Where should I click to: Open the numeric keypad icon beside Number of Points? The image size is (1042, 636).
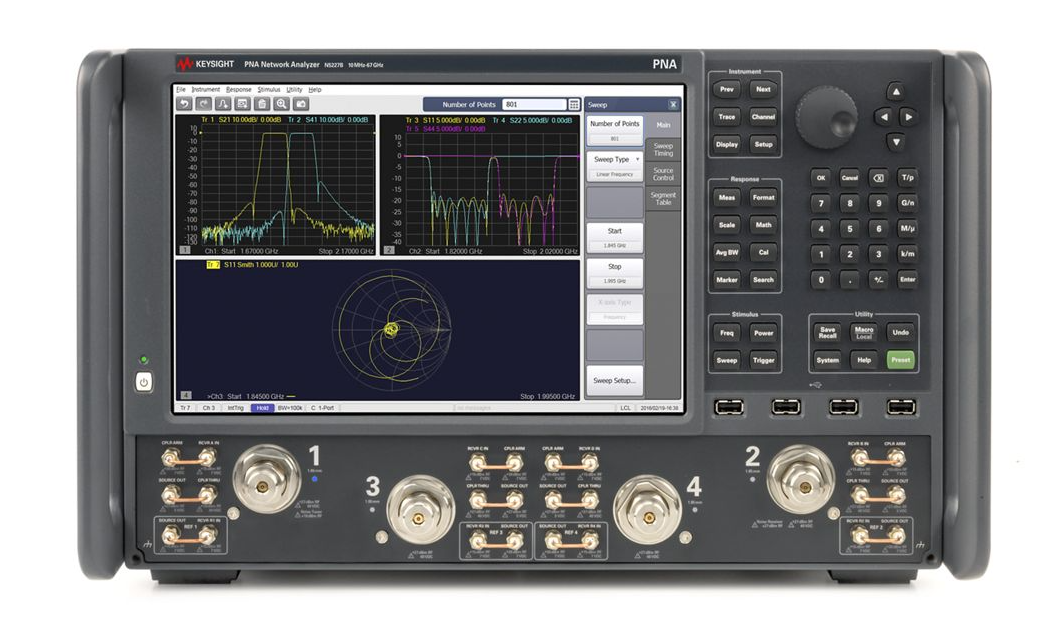[574, 104]
